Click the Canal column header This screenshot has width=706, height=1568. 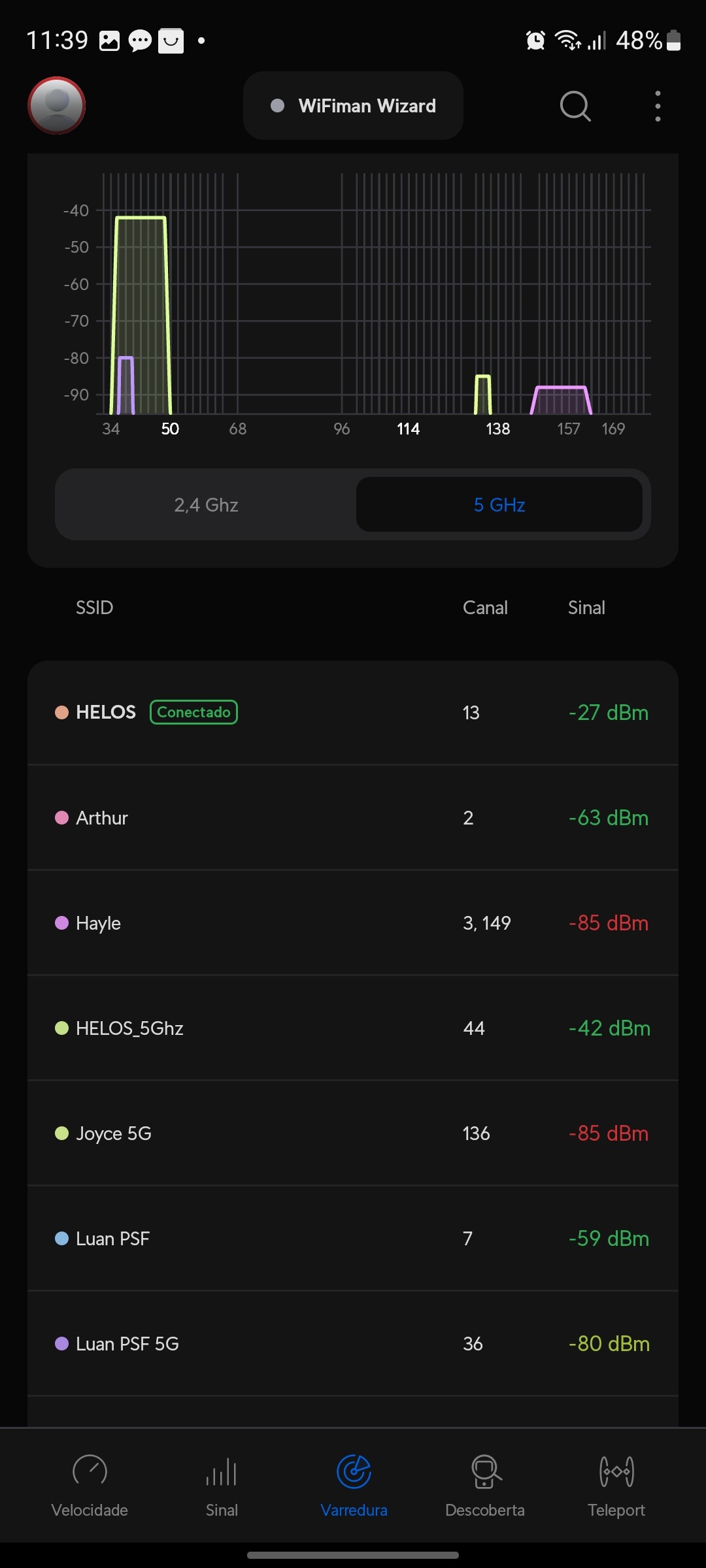point(485,608)
